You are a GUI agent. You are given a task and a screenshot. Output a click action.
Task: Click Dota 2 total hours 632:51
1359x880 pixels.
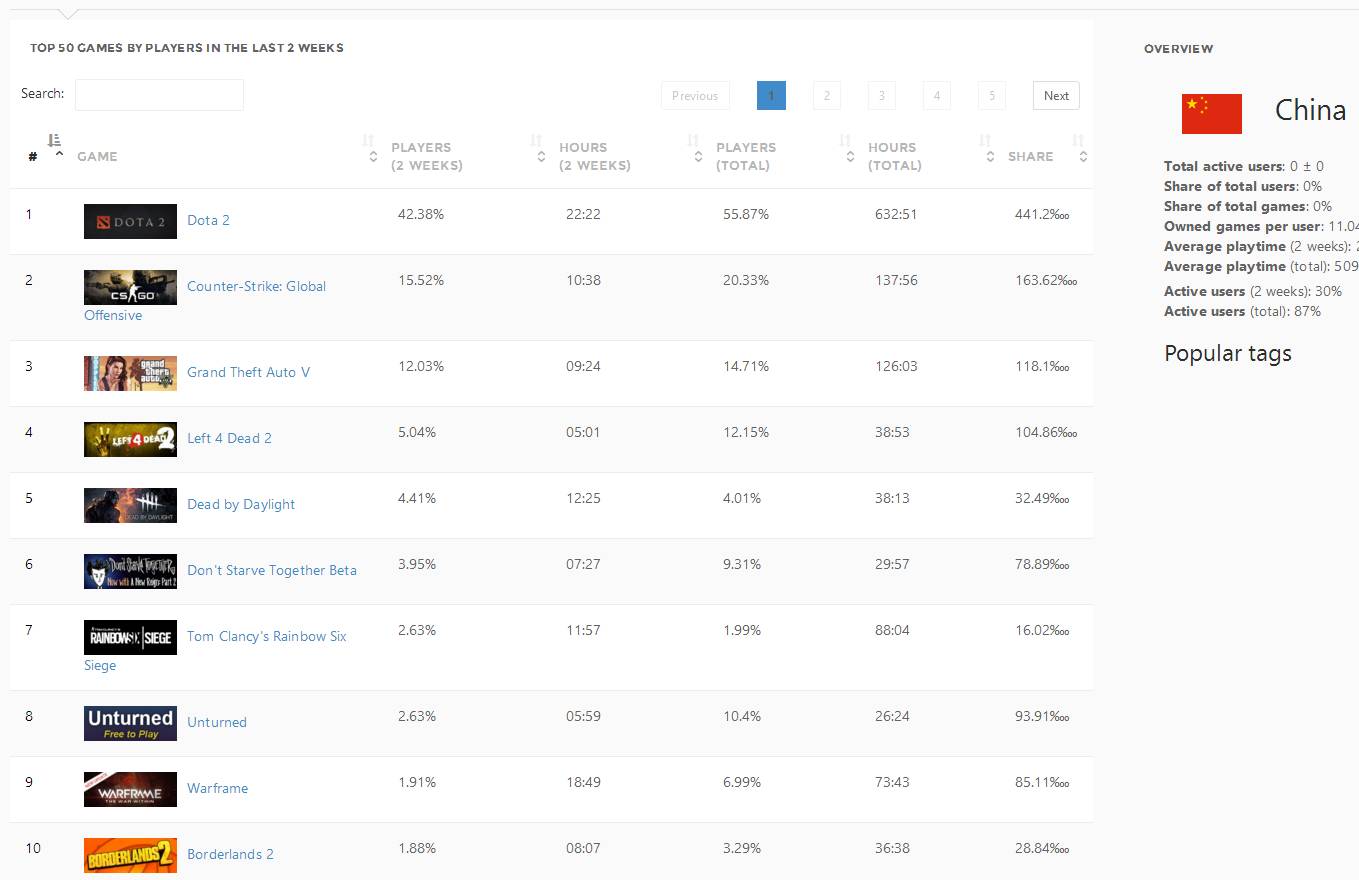click(x=896, y=214)
